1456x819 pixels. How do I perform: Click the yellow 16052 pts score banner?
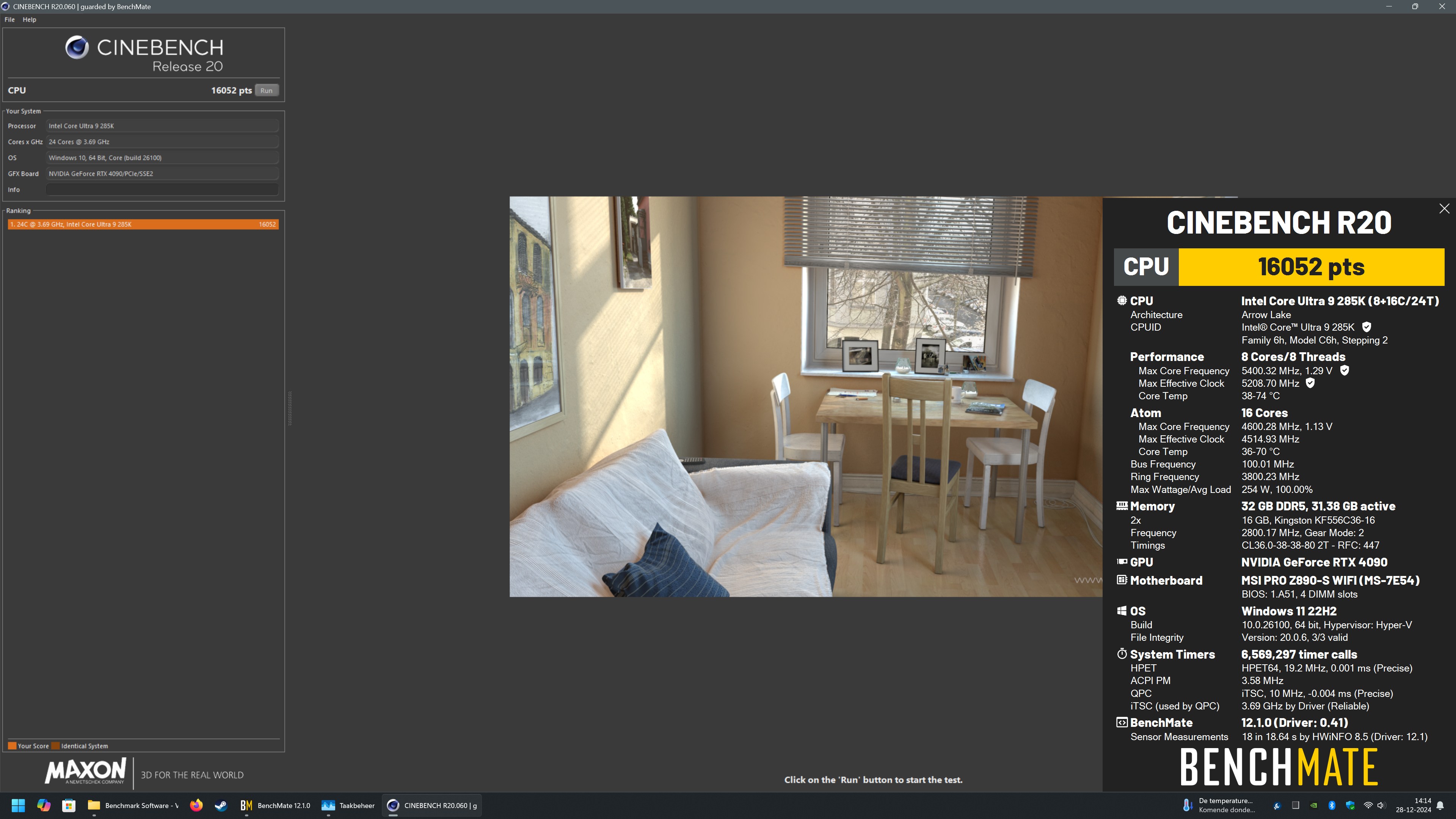[x=1311, y=267]
